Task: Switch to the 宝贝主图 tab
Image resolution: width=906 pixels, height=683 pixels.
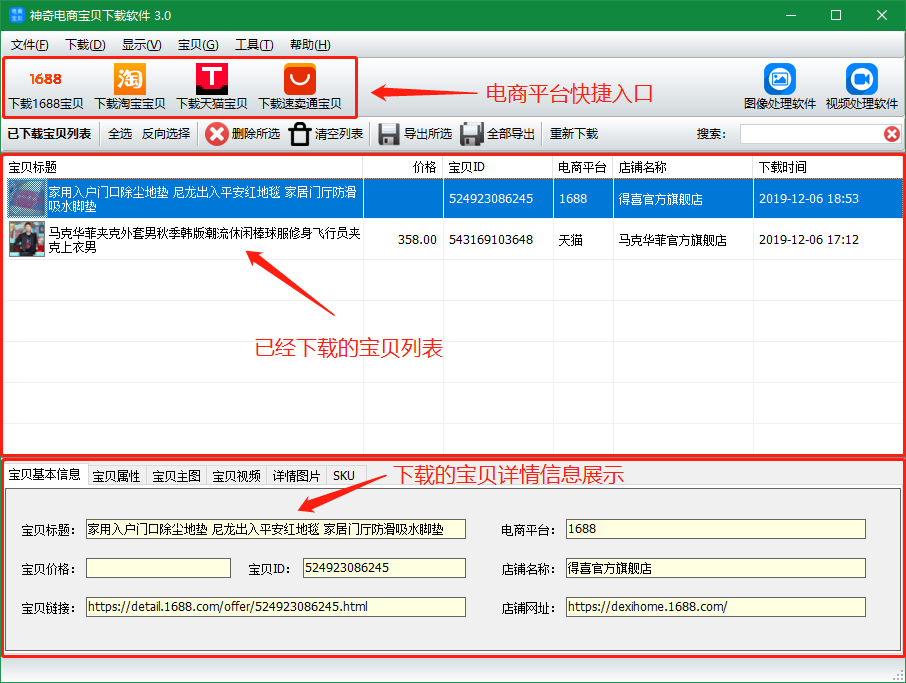Action: point(177,476)
